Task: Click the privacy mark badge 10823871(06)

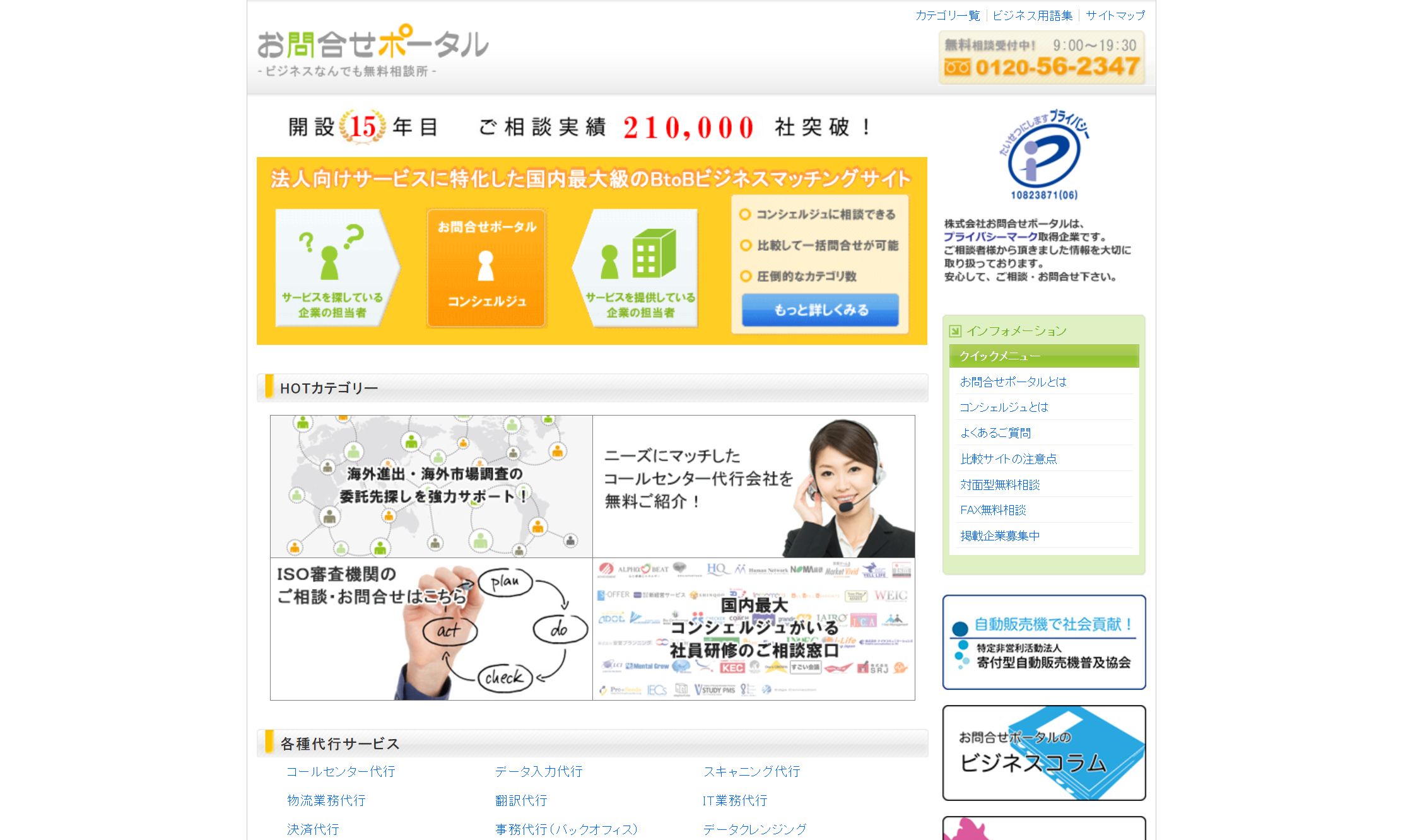Action: 1044,155
